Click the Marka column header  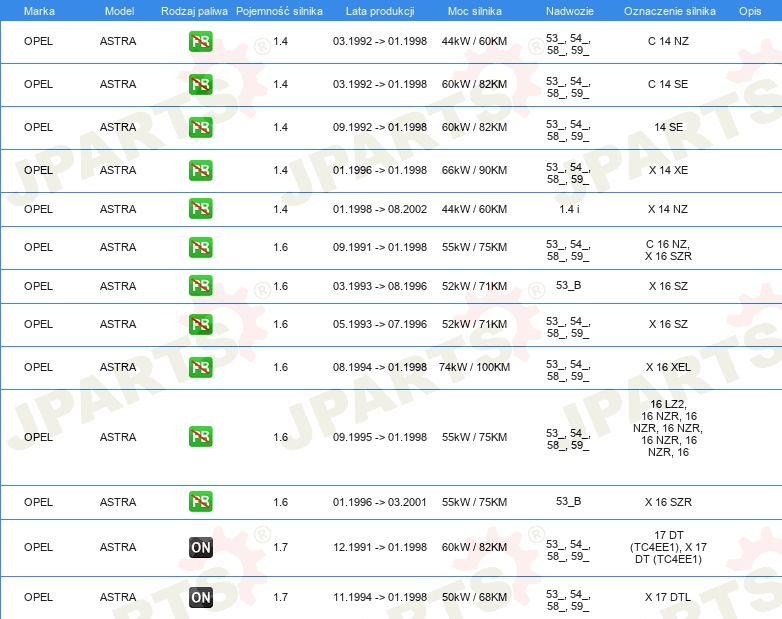pyautogui.click(x=39, y=11)
